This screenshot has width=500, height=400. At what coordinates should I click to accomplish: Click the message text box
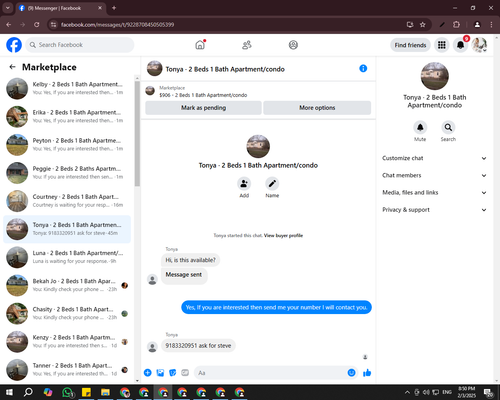276,373
